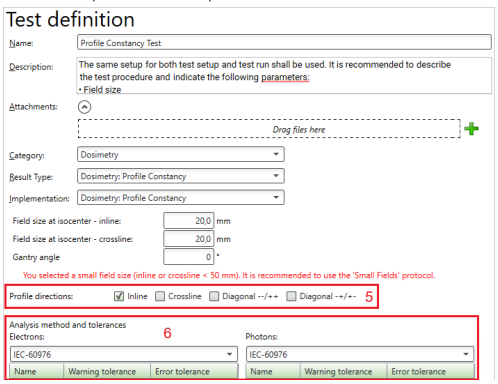The height and width of the screenshot is (384, 498).
Task: Click inside the Description text box
Action: [284, 76]
